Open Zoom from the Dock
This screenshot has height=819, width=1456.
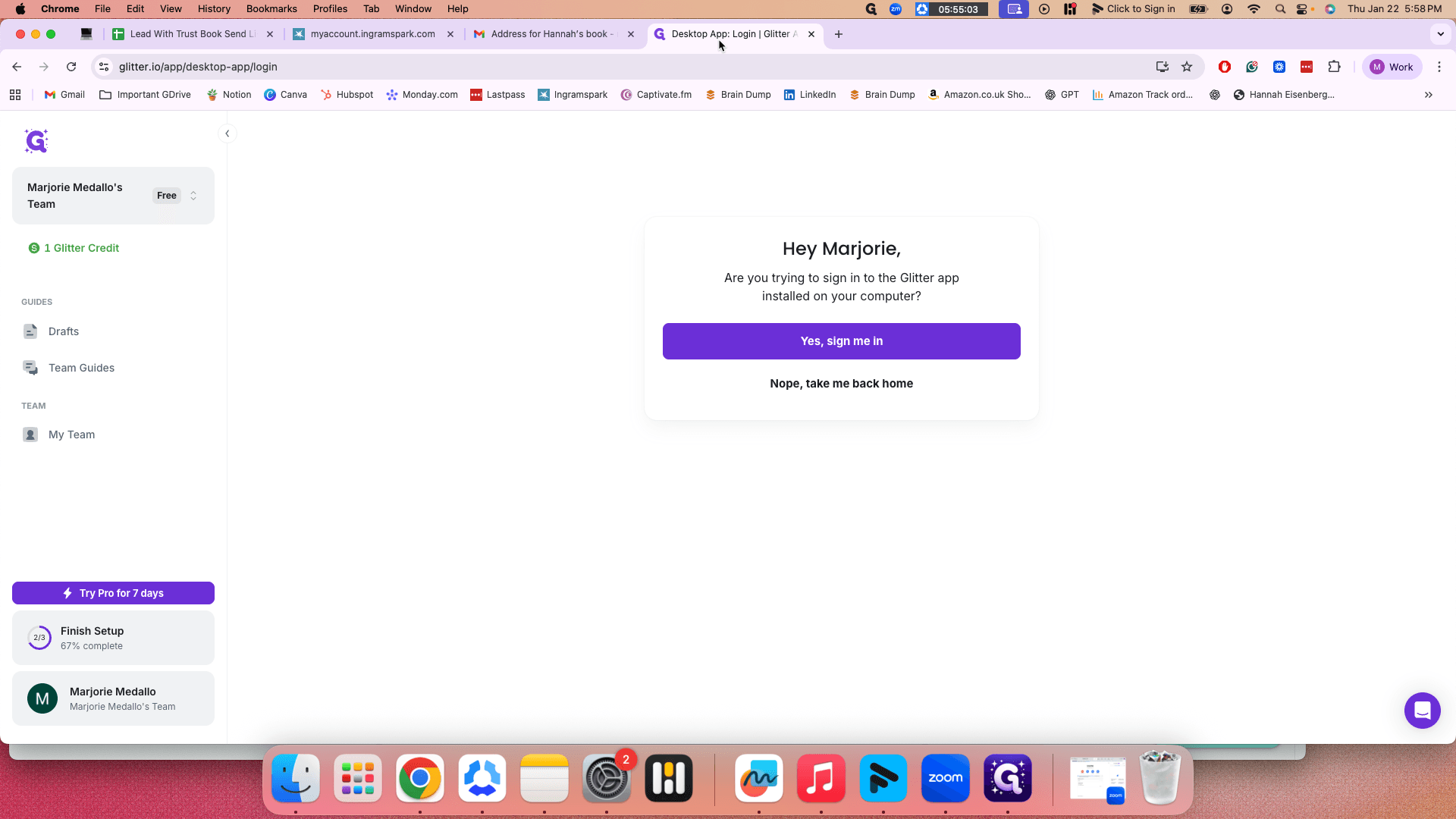click(945, 778)
